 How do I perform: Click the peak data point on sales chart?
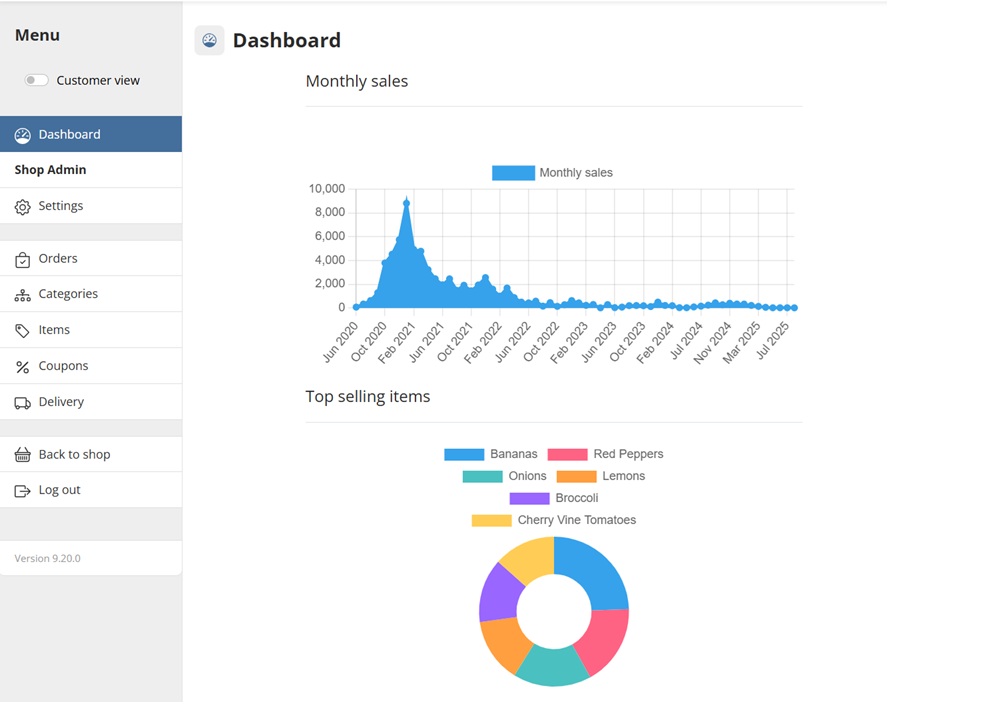coord(406,203)
